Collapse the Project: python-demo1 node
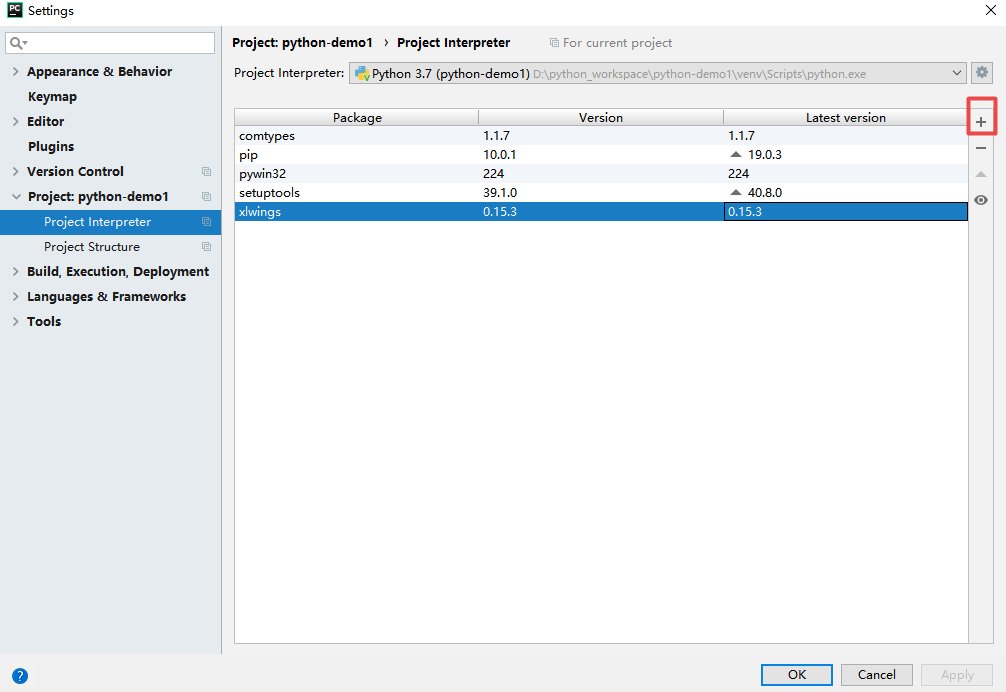Image resolution: width=1006 pixels, height=692 pixels. pyautogui.click(x=15, y=196)
